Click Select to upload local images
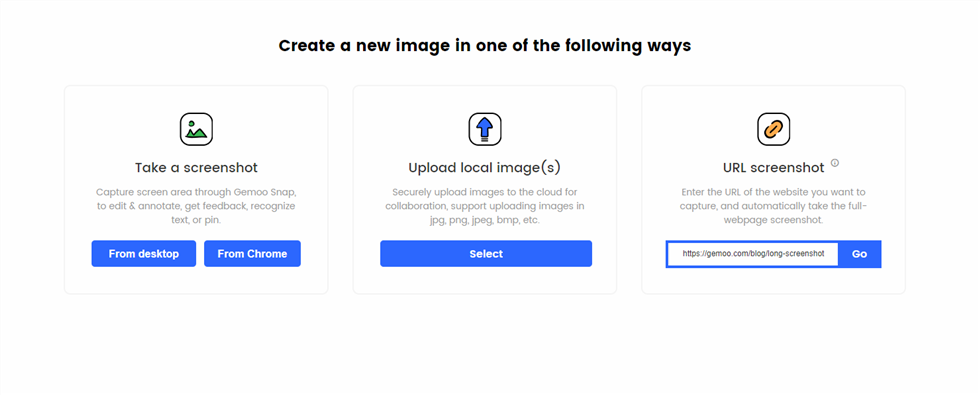Screen dimensions: 980x395 point(486,254)
